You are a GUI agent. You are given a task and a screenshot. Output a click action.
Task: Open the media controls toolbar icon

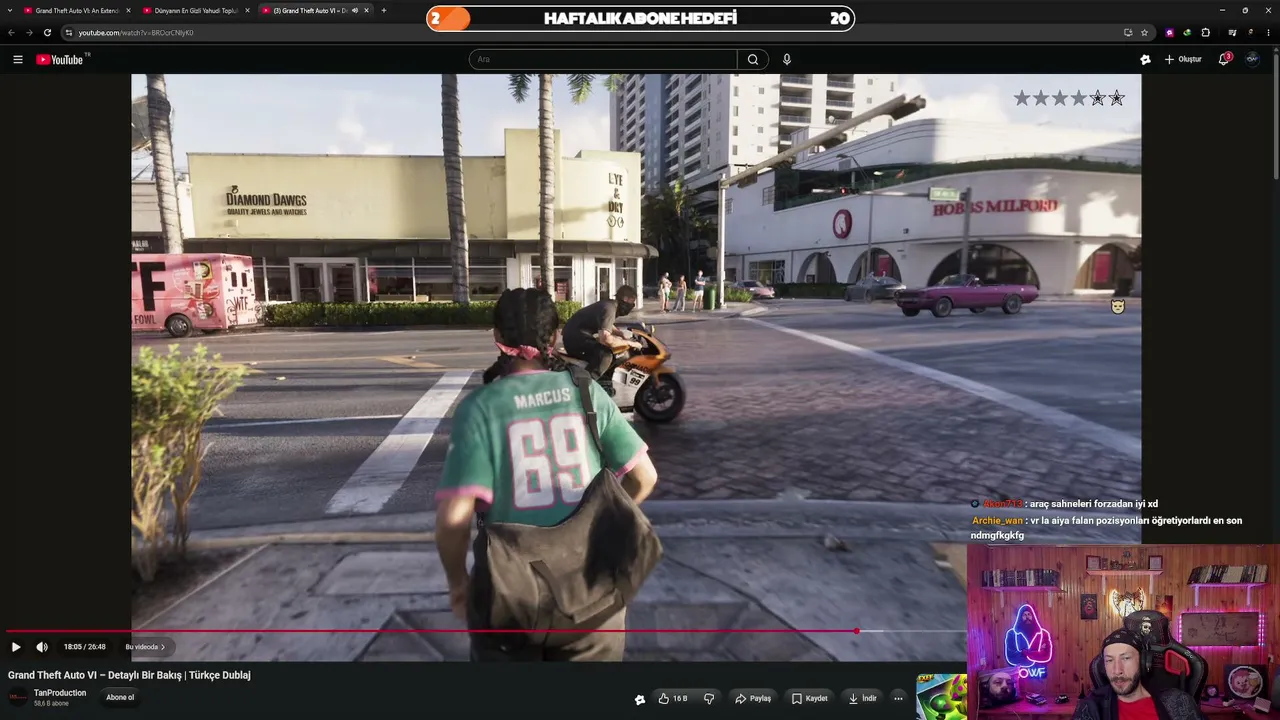pos(1232,32)
